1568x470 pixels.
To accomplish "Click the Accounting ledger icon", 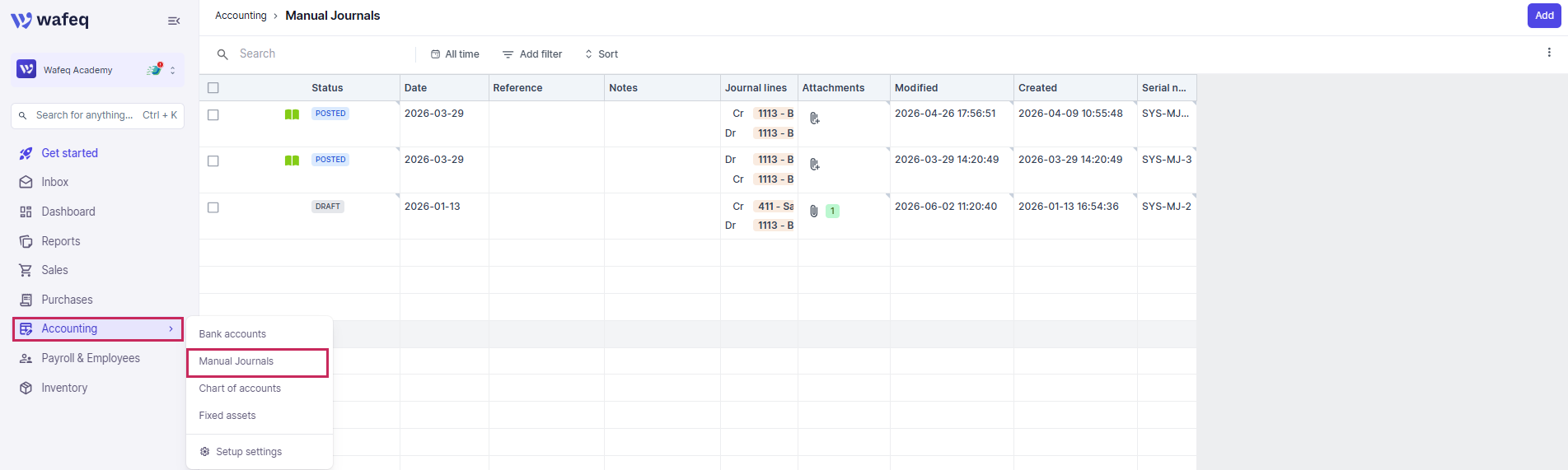I will [x=26, y=328].
